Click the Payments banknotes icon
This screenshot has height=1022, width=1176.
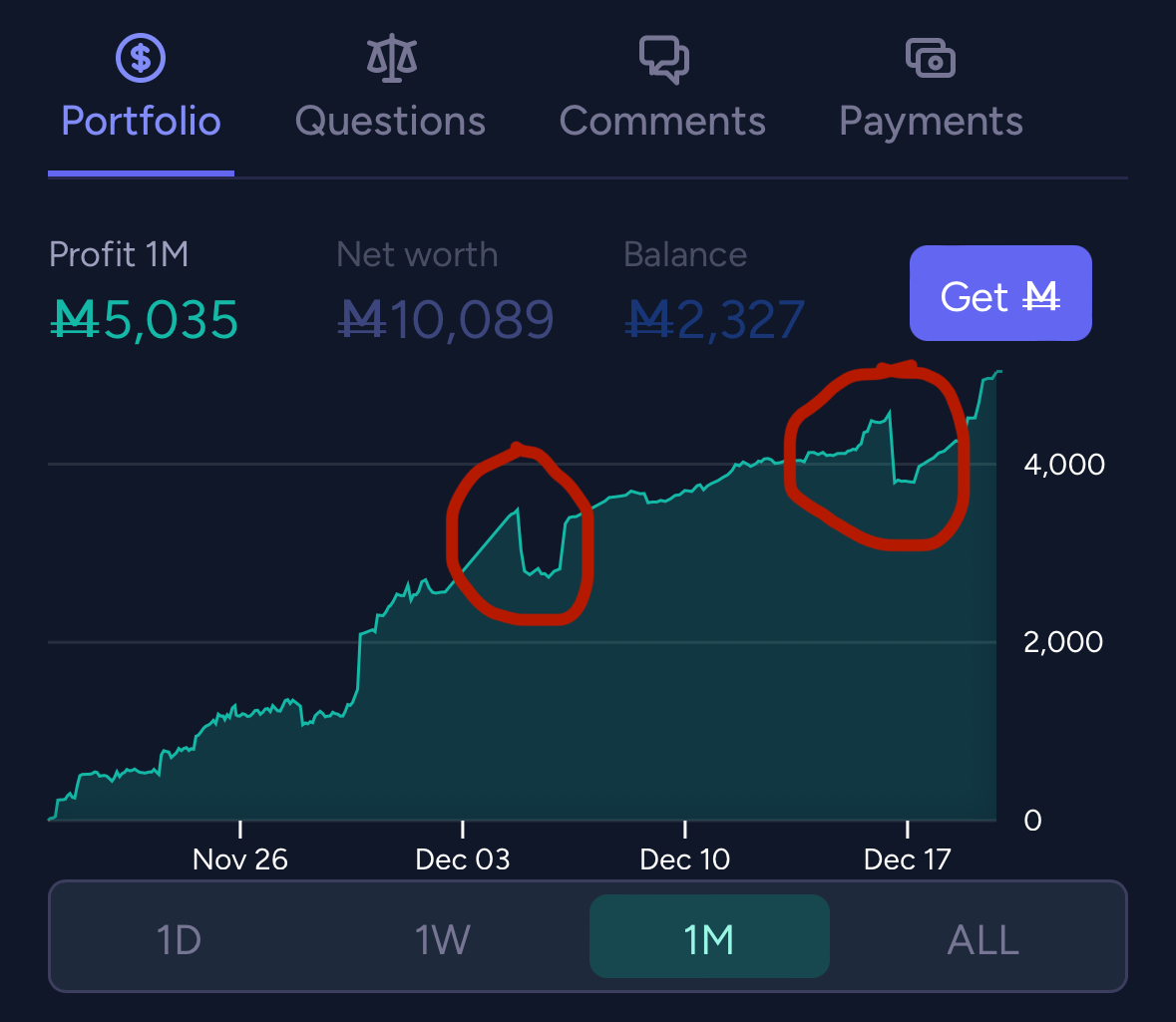(931, 59)
